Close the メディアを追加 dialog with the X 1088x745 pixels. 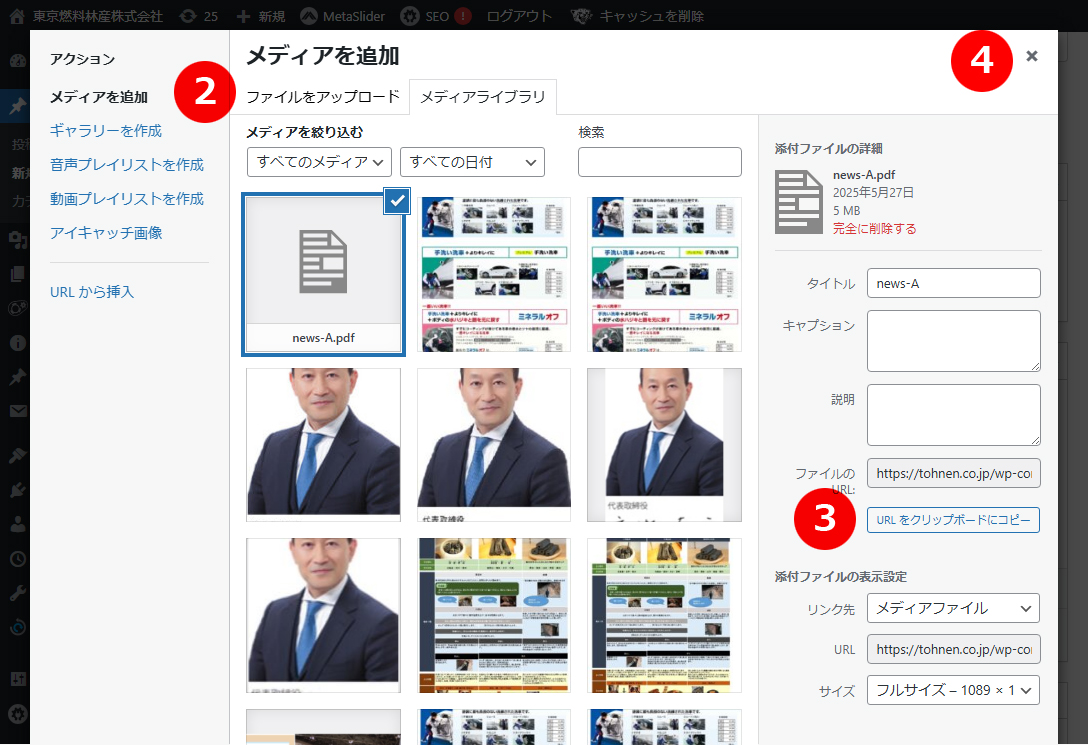click(1032, 56)
